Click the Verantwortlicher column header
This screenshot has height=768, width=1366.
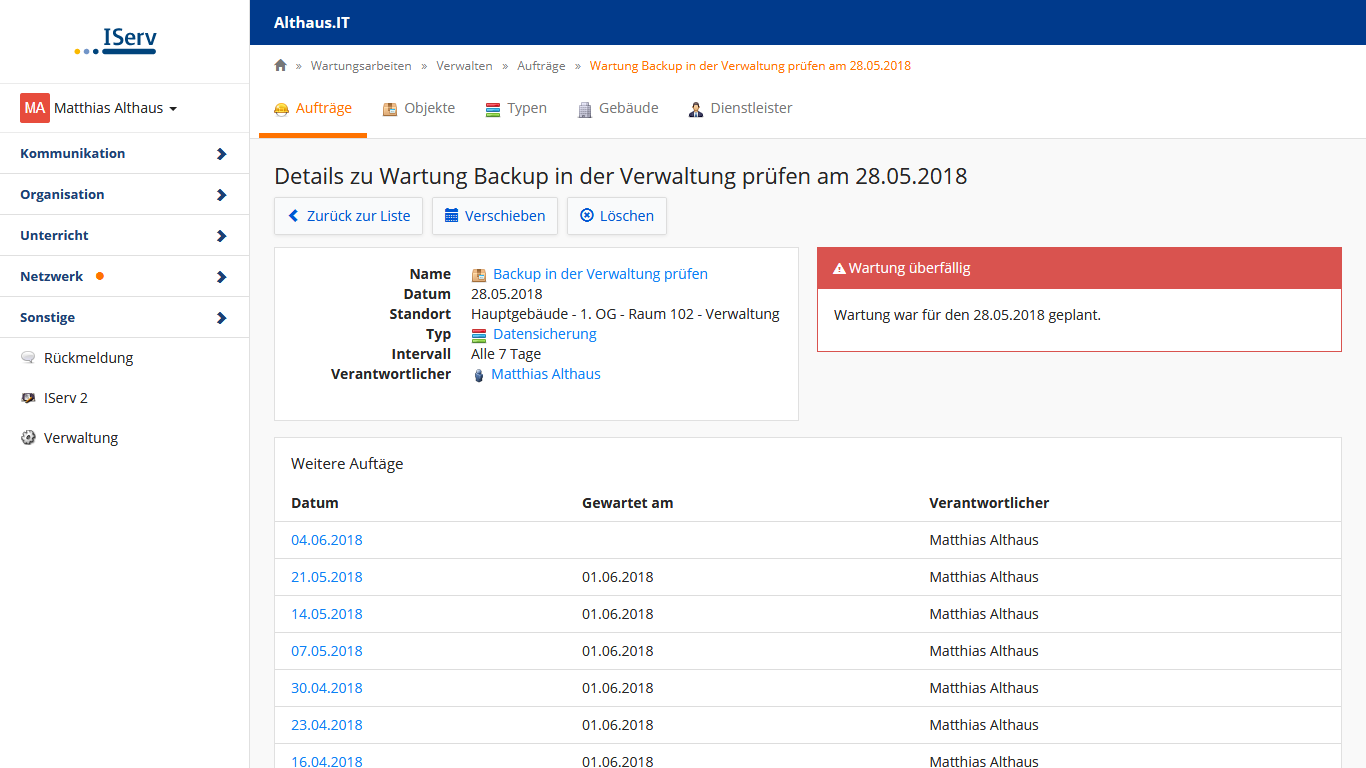(989, 503)
